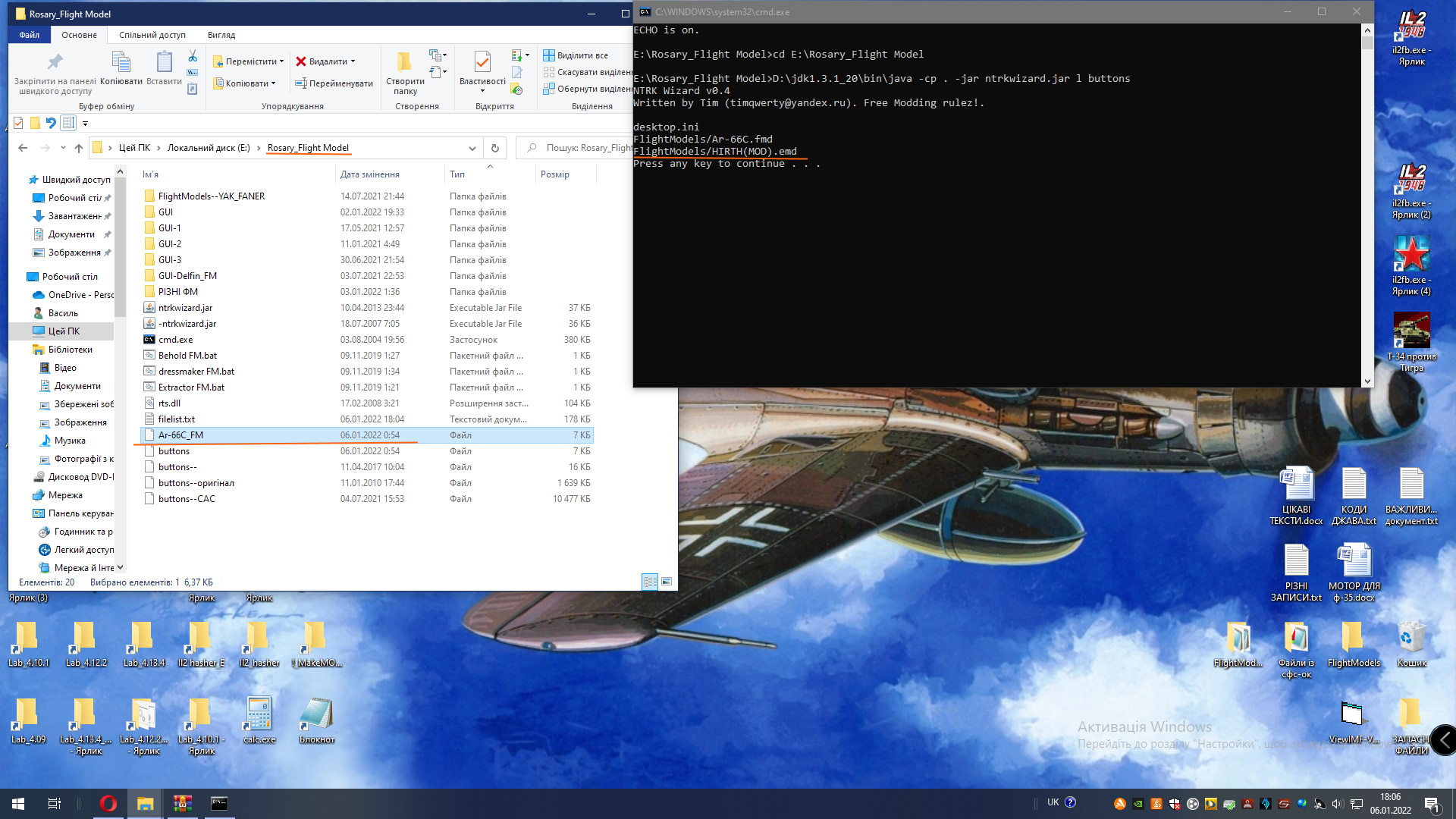Click the volume speaker icon in system tray

coord(1337,804)
